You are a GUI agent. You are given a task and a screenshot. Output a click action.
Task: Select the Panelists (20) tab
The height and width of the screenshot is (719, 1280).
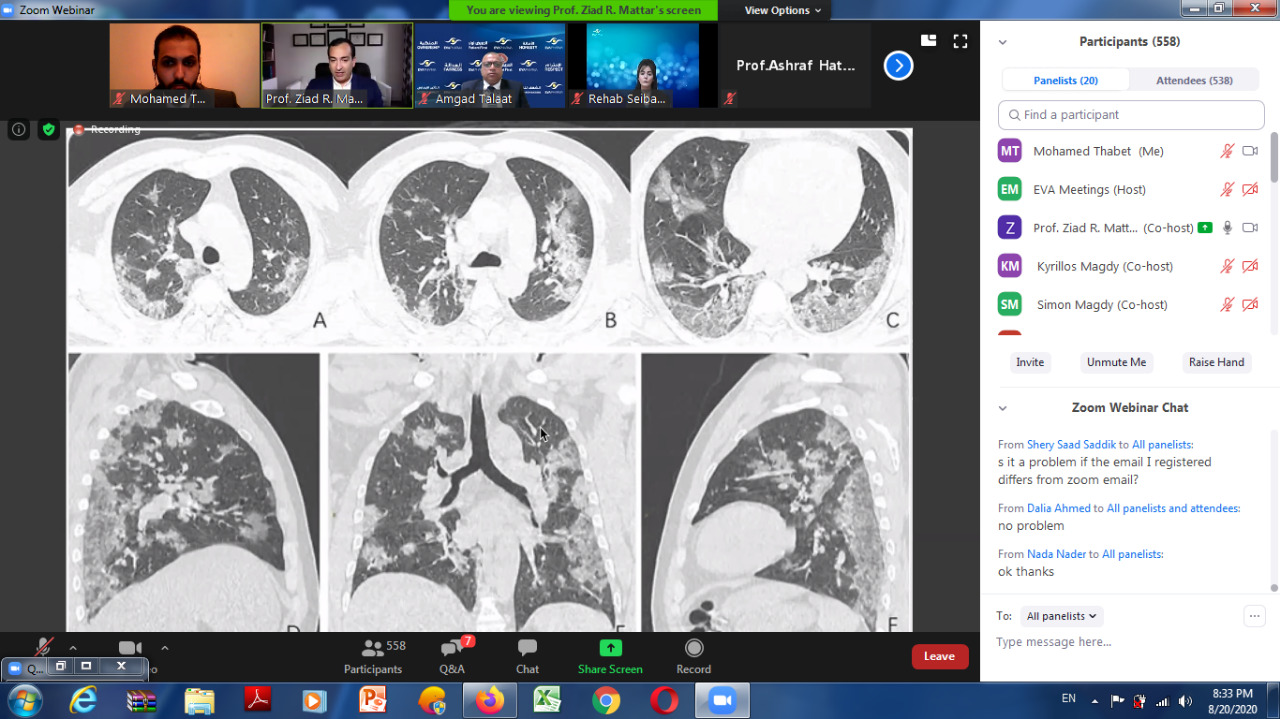point(1066,80)
